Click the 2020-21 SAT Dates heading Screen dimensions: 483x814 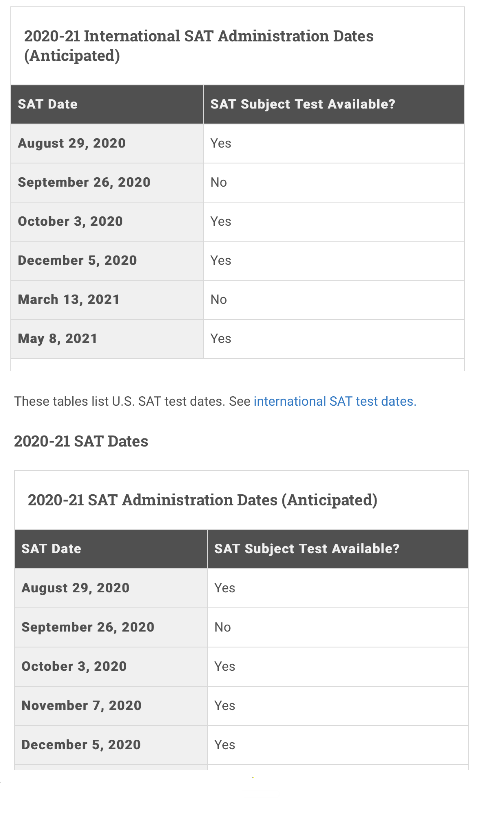click(81, 441)
